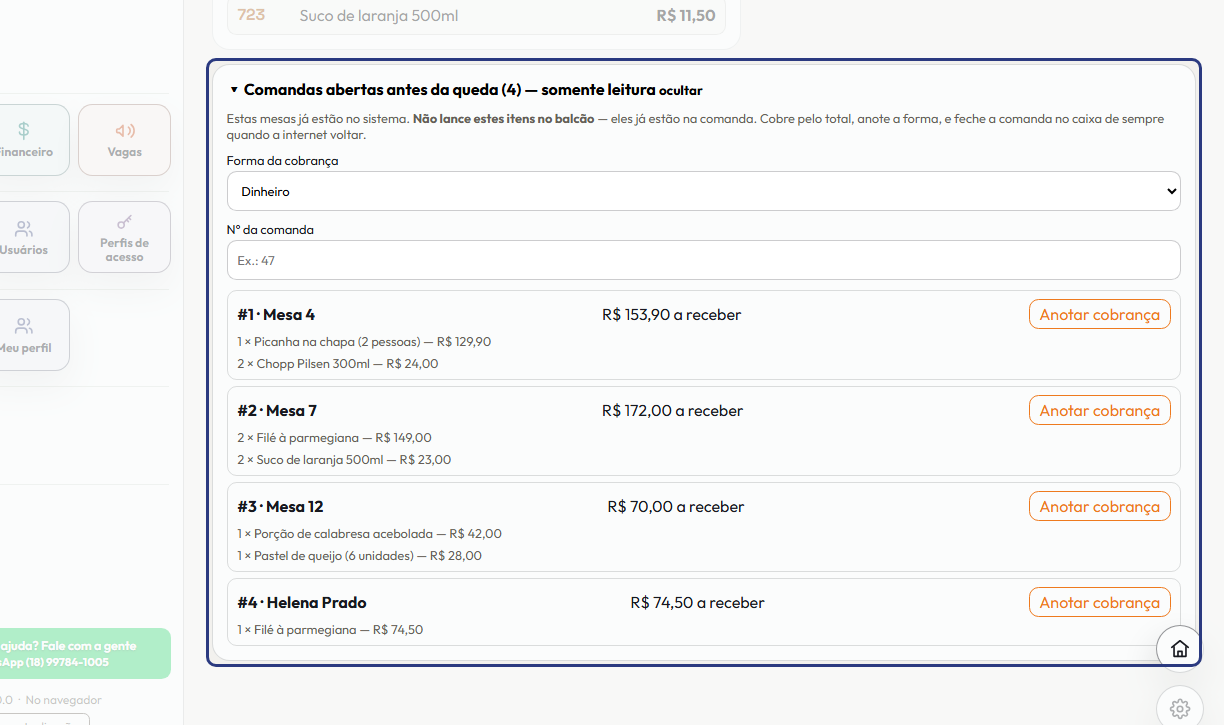The width and height of the screenshot is (1224, 725).
Task: Hide the section via the ocultar link
Action: point(680,91)
